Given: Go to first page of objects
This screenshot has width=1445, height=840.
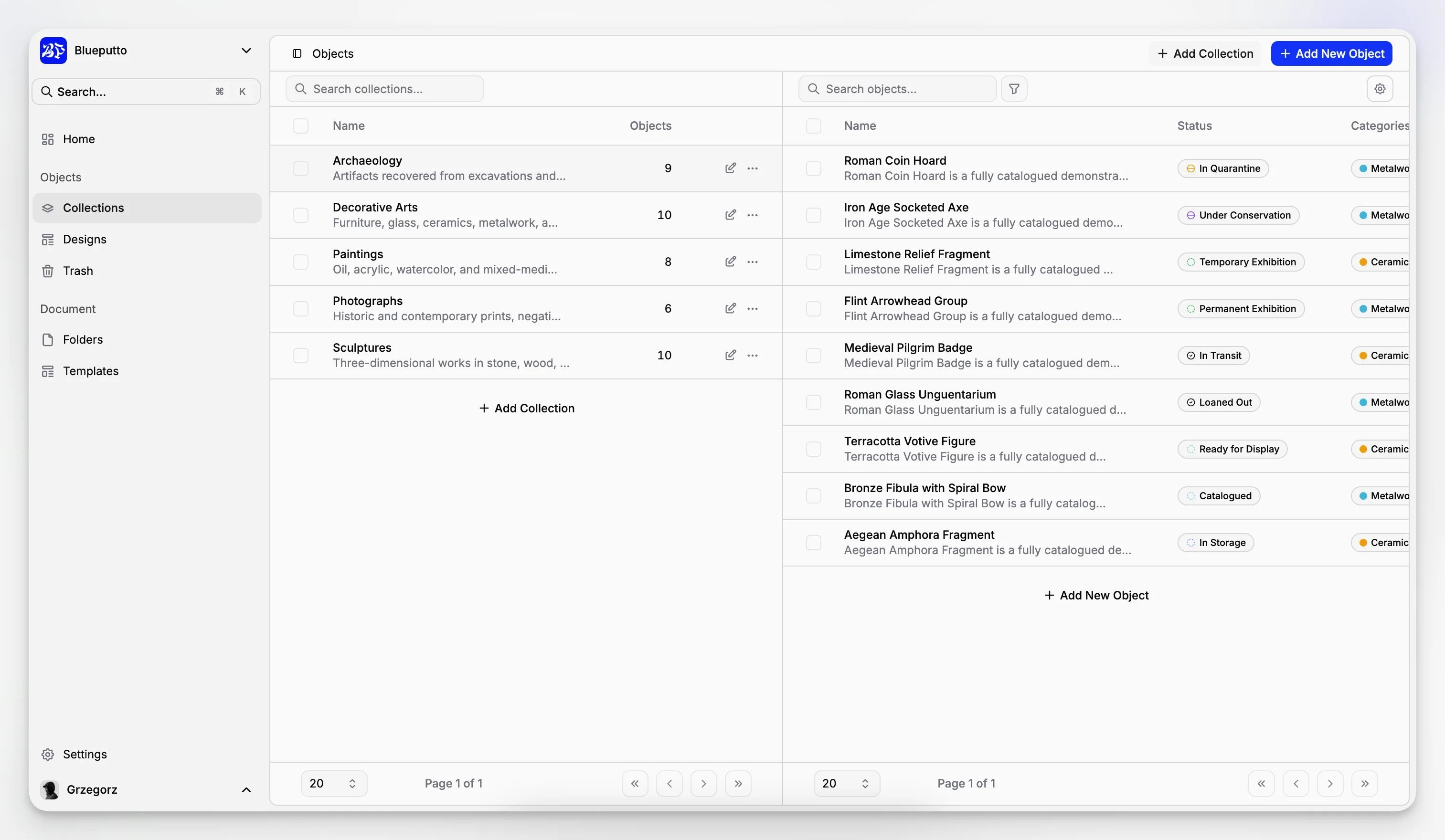Looking at the screenshot, I should click(1262, 783).
